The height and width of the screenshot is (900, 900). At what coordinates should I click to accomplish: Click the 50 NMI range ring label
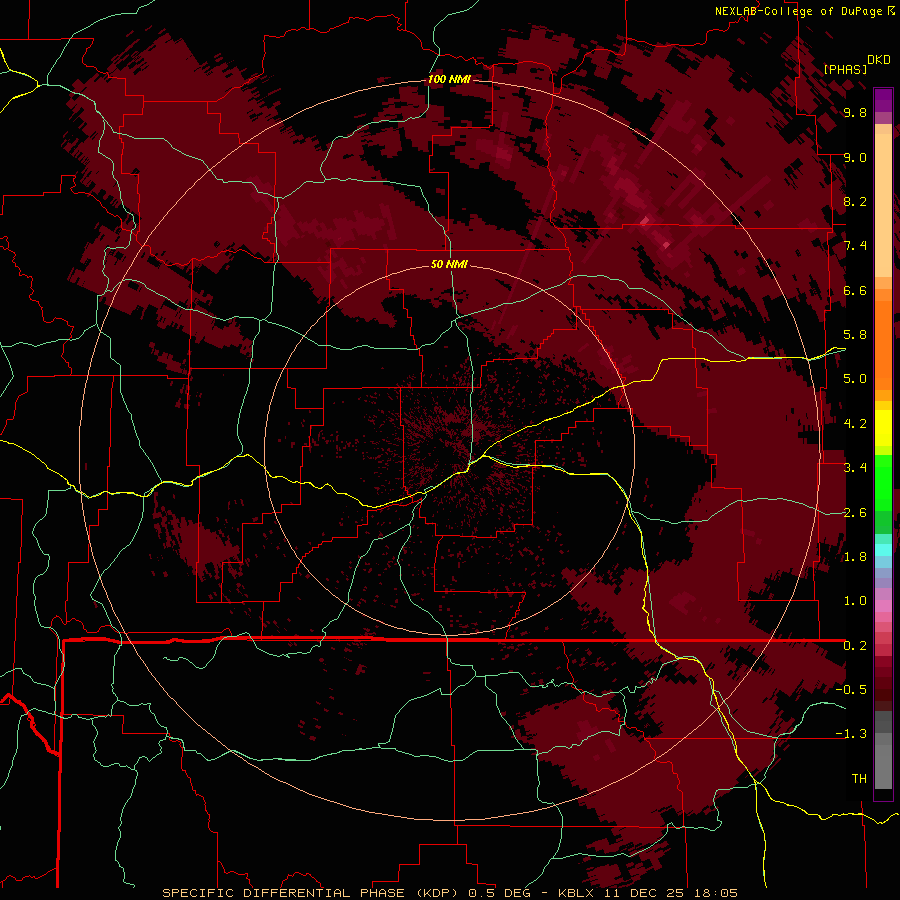(449, 264)
